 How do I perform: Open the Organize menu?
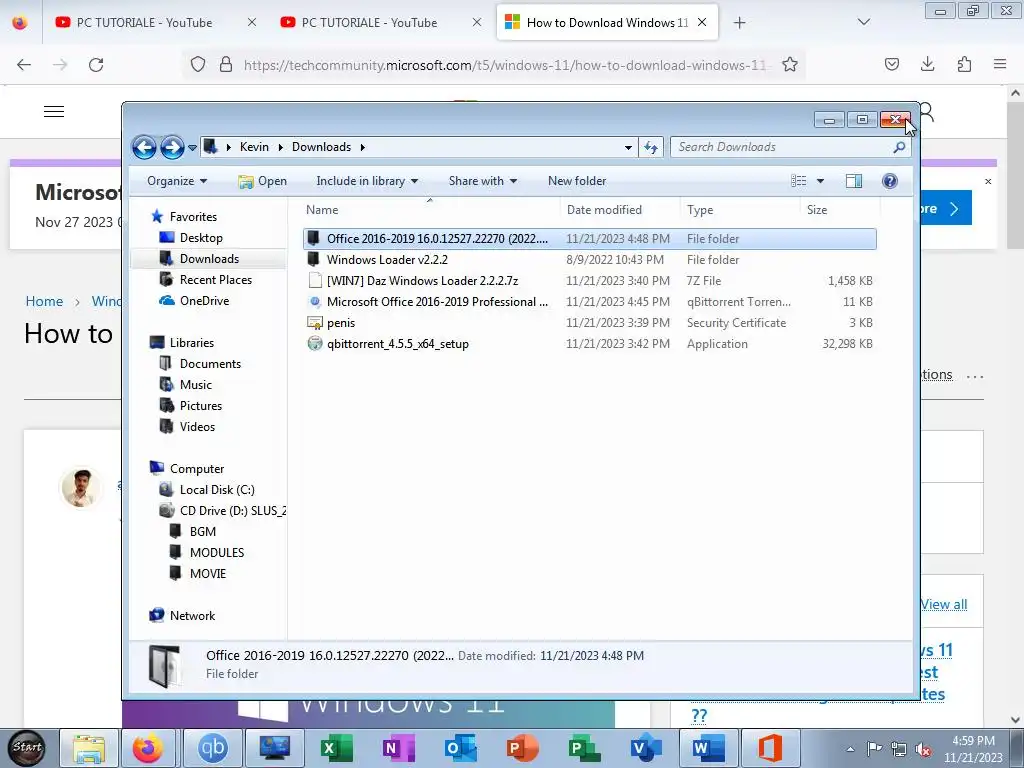coord(177,181)
